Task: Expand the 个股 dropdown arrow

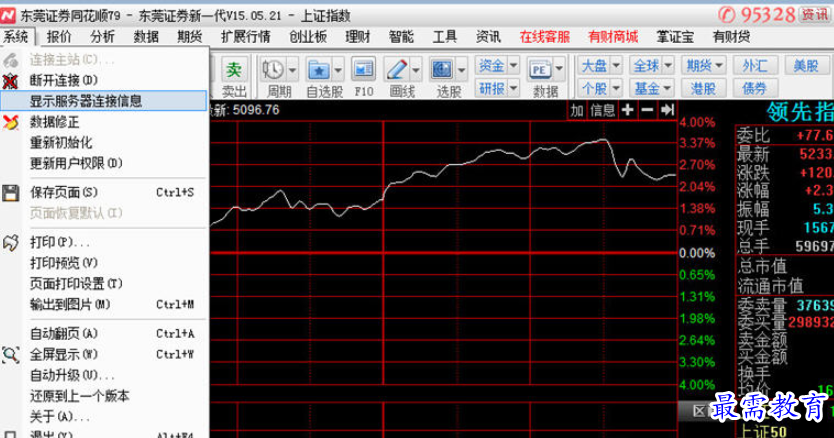Action: [x=616, y=88]
